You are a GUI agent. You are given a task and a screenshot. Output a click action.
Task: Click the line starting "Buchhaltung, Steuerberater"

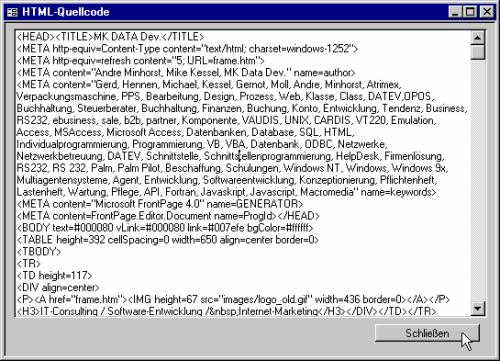(242, 108)
